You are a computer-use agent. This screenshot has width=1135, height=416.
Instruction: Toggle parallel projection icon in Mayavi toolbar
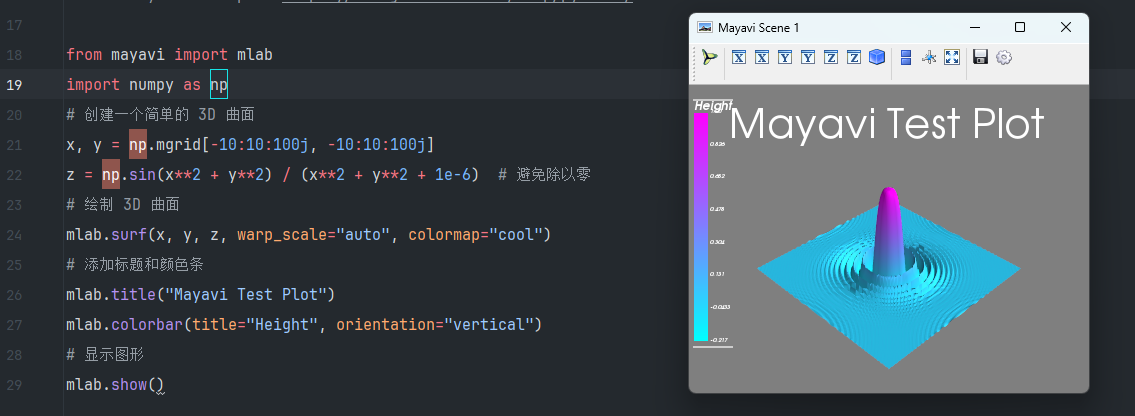click(x=906, y=57)
